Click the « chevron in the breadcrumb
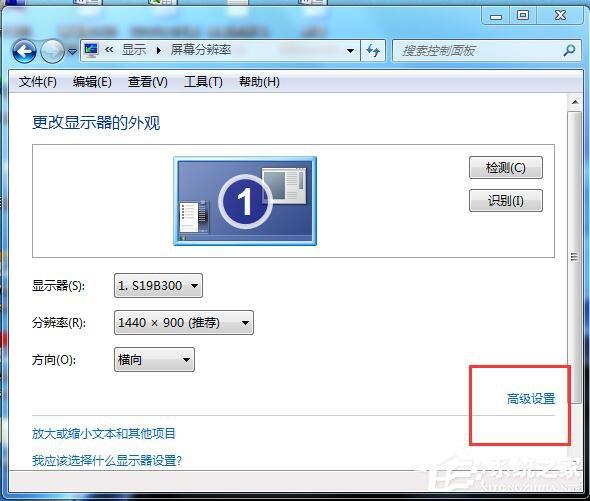 [x=109, y=50]
